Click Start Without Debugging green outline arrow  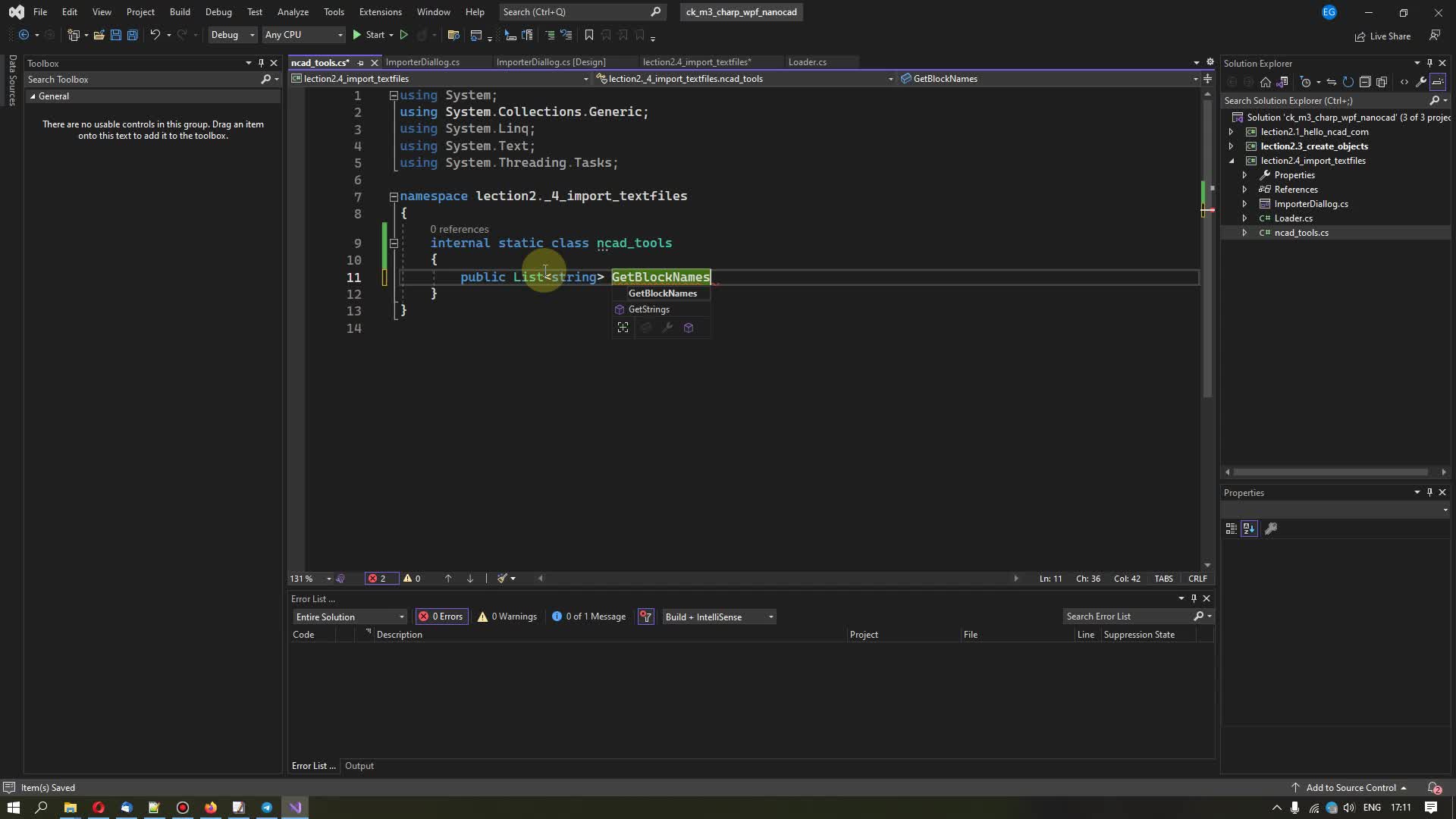(404, 35)
